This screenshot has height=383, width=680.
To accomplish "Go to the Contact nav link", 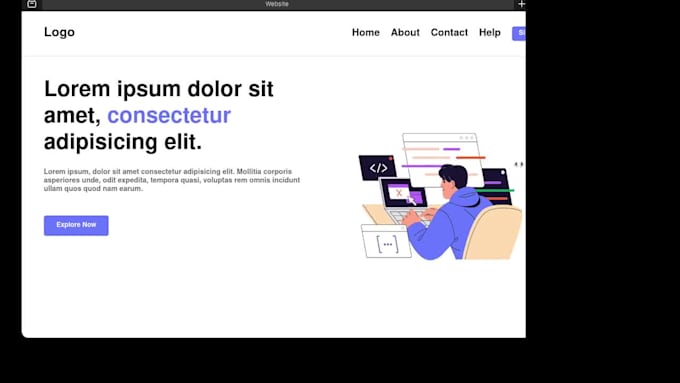I will (449, 33).
